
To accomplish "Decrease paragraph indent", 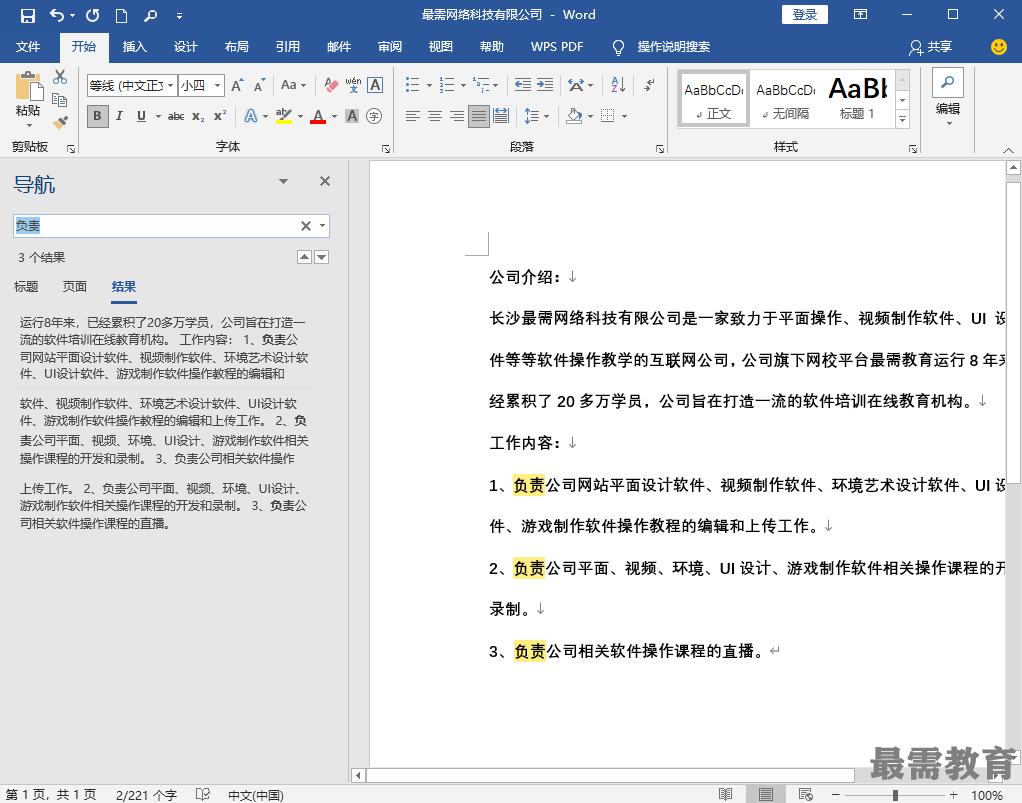I will (523, 85).
